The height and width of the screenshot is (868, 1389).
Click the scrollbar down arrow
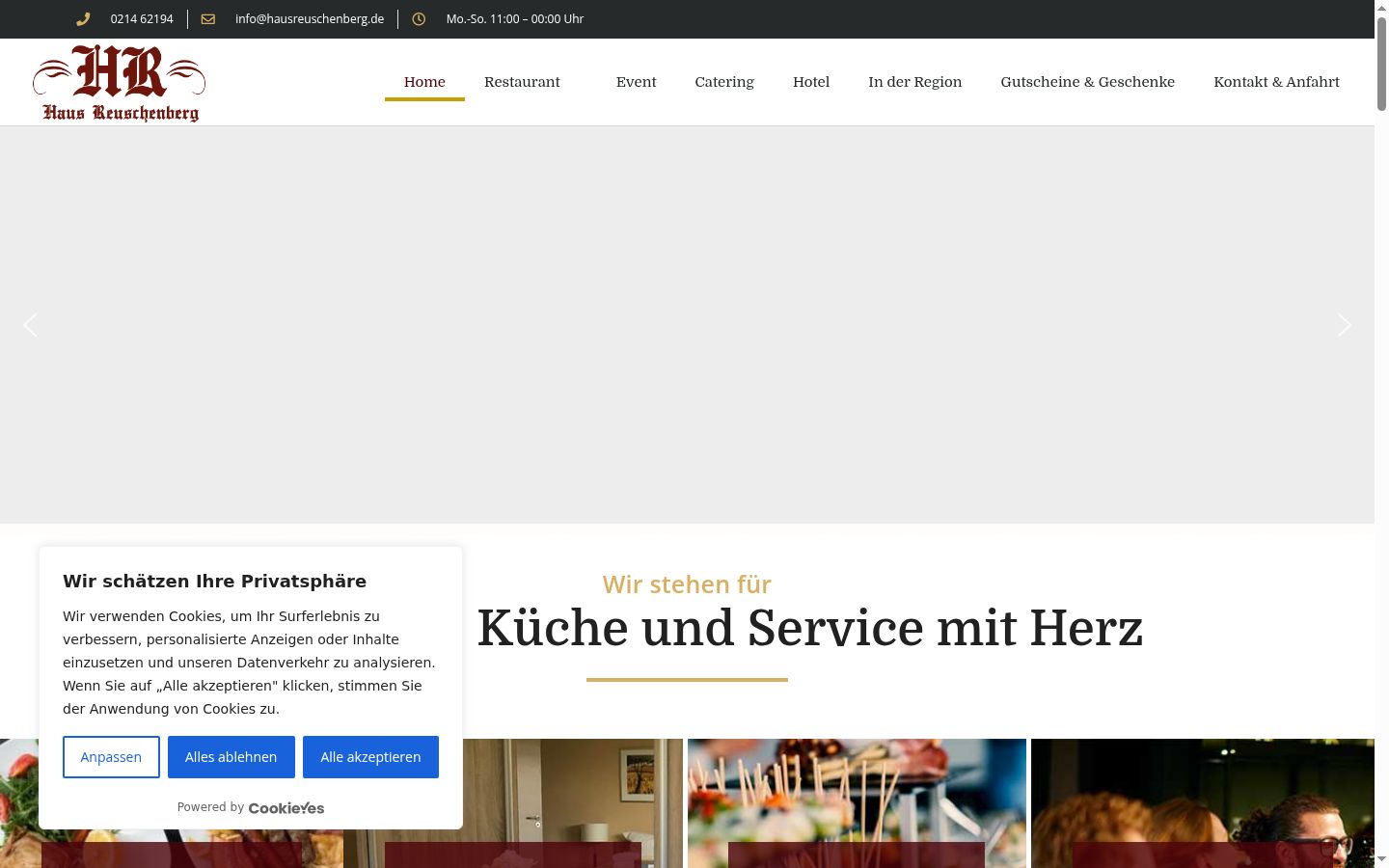pyautogui.click(x=1381, y=859)
